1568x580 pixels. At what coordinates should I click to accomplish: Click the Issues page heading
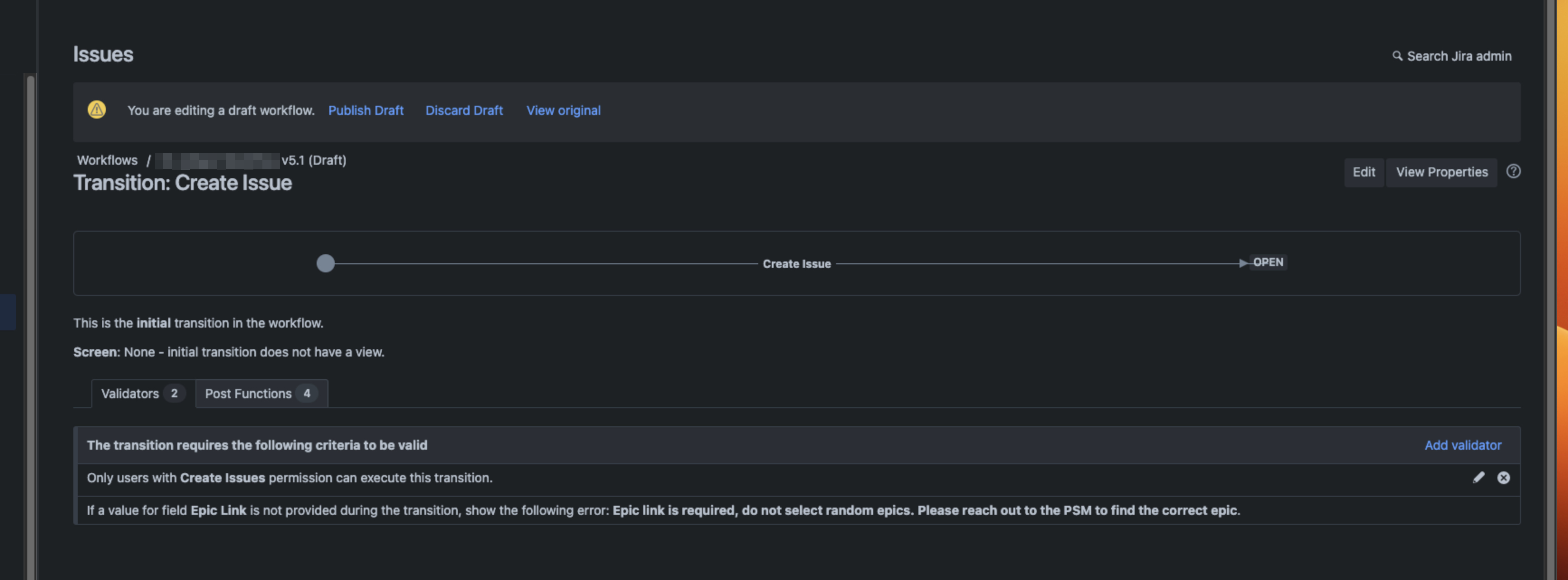point(103,54)
